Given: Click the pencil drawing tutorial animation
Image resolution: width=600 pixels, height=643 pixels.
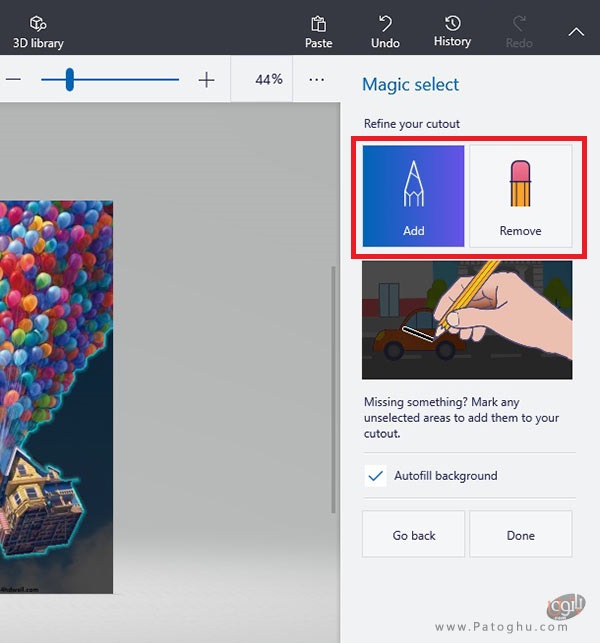Looking at the screenshot, I should click(x=467, y=320).
